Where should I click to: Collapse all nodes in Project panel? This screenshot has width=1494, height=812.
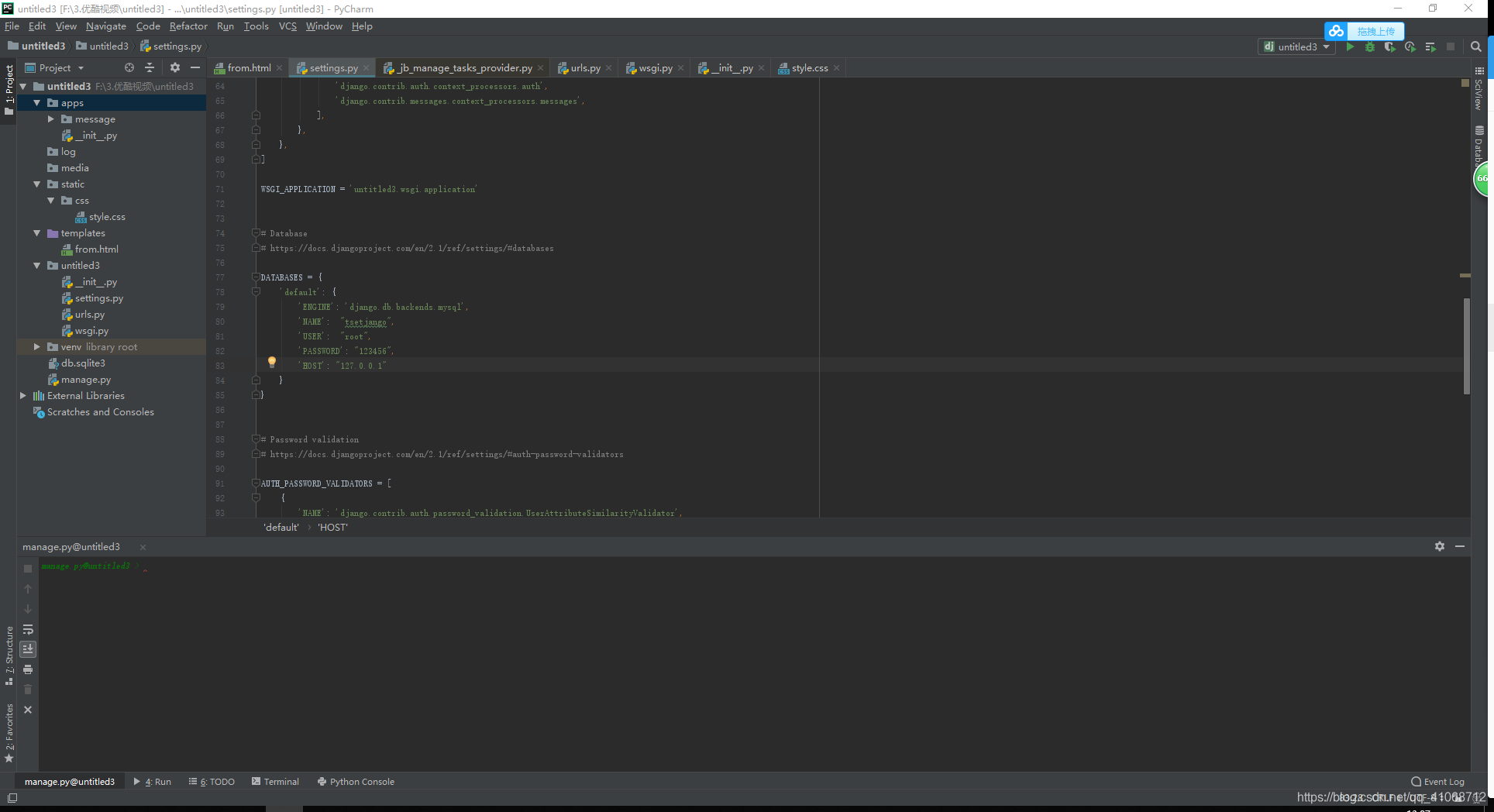(x=150, y=68)
